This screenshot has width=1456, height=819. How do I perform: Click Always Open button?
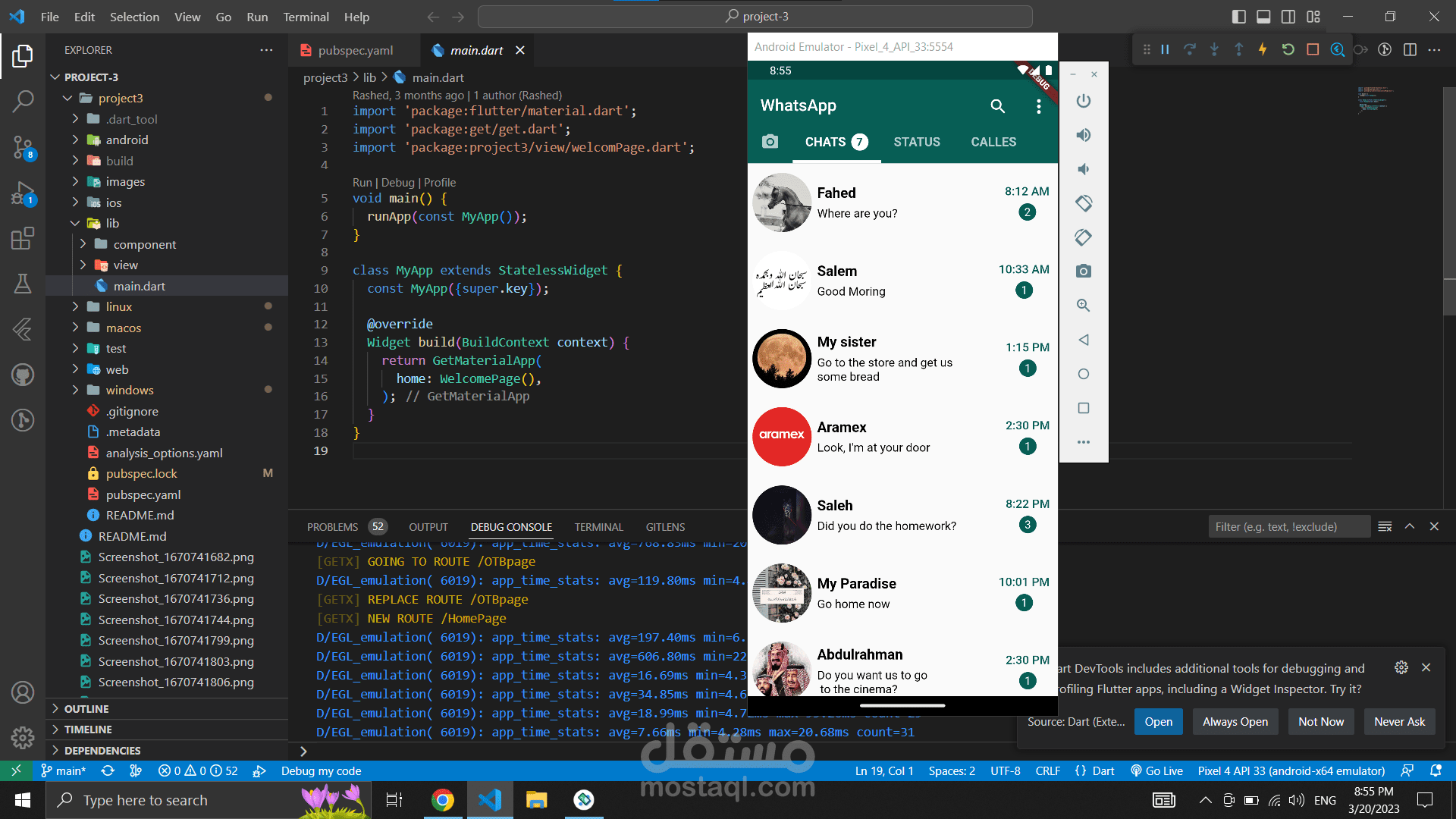(x=1235, y=722)
